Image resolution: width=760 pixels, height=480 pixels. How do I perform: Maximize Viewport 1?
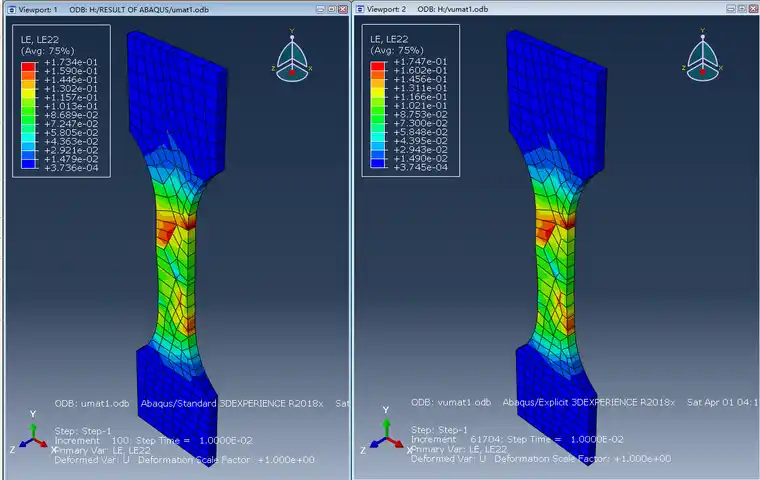(x=332, y=9)
